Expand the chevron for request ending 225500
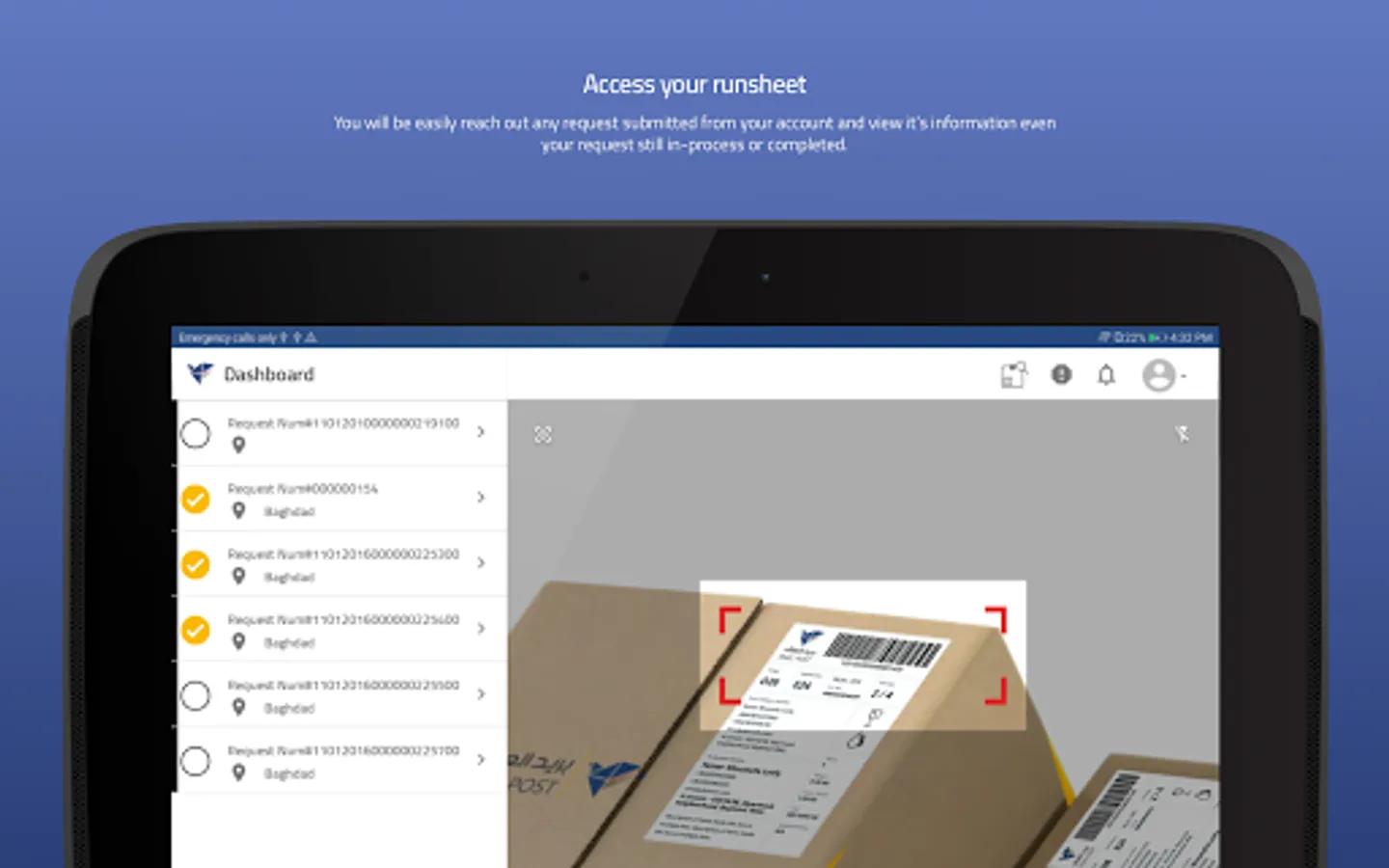Image resolution: width=1389 pixels, height=868 pixels. (x=480, y=694)
